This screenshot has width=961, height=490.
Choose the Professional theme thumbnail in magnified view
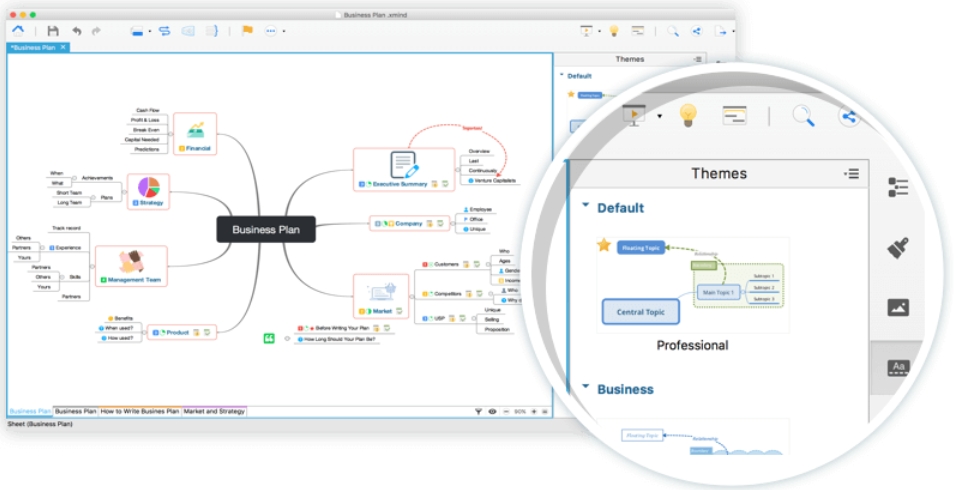coord(693,285)
